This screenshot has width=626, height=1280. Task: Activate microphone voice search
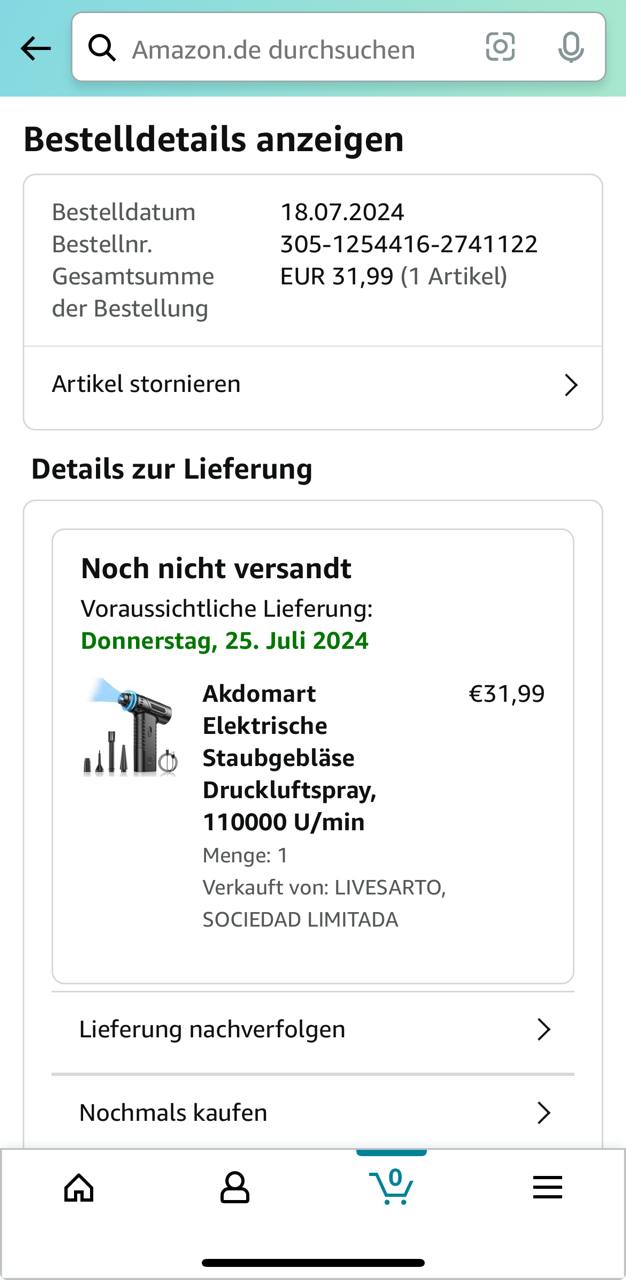[x=571, y=47]
